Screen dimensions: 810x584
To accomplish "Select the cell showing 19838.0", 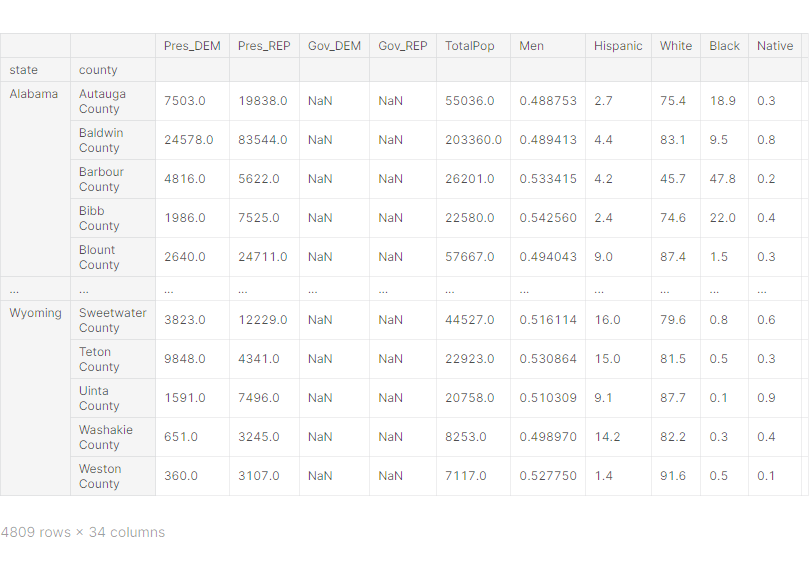I will click(x=262, y=101).
